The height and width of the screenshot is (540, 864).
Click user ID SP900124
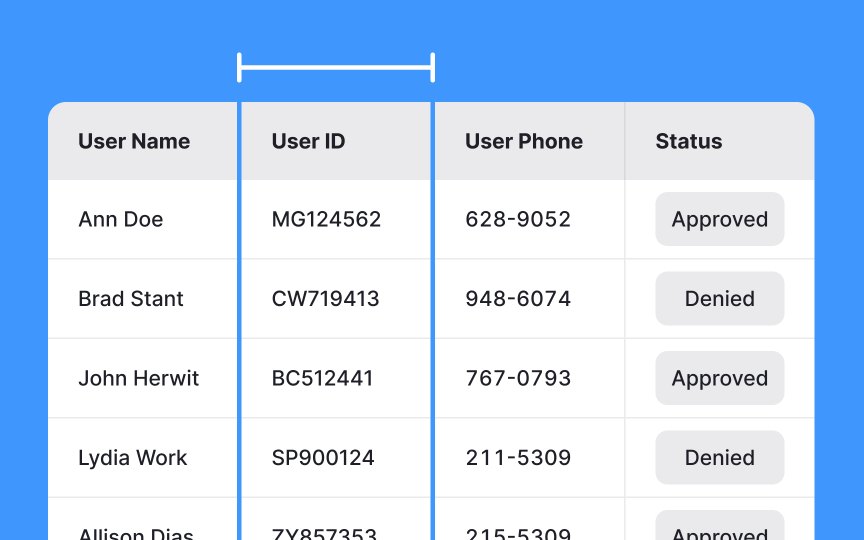(323, 457)
